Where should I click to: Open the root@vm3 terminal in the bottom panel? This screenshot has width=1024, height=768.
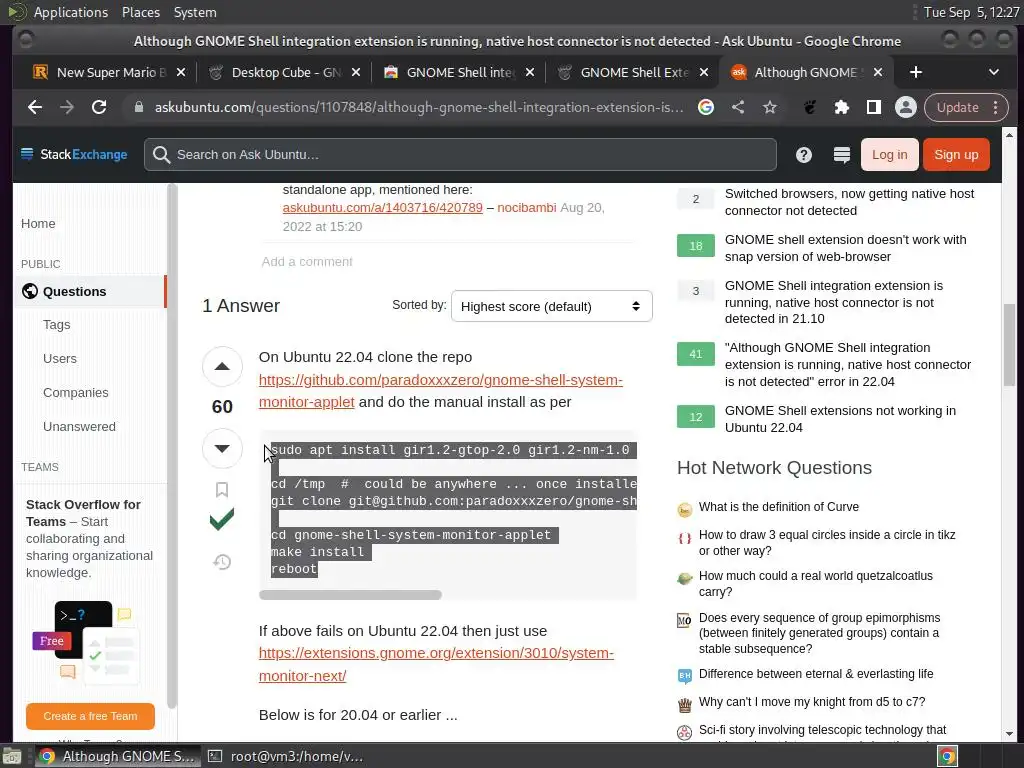[285, 756]
